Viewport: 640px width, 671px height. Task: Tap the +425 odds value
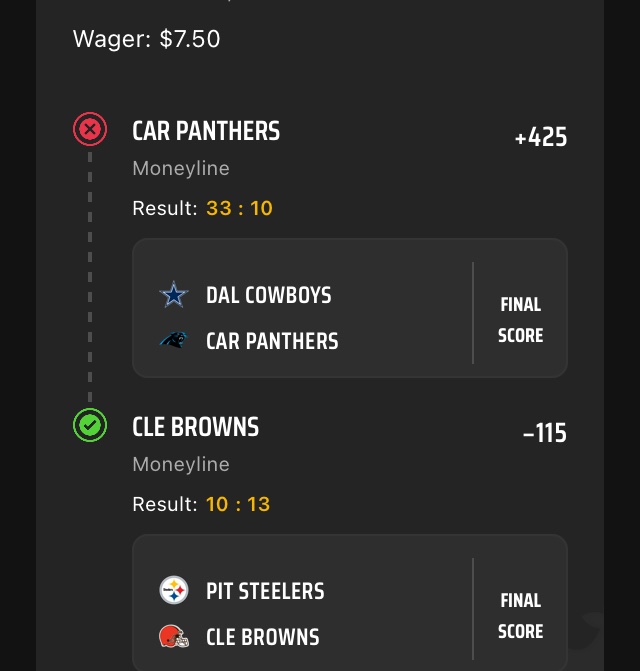click(541, 138)
